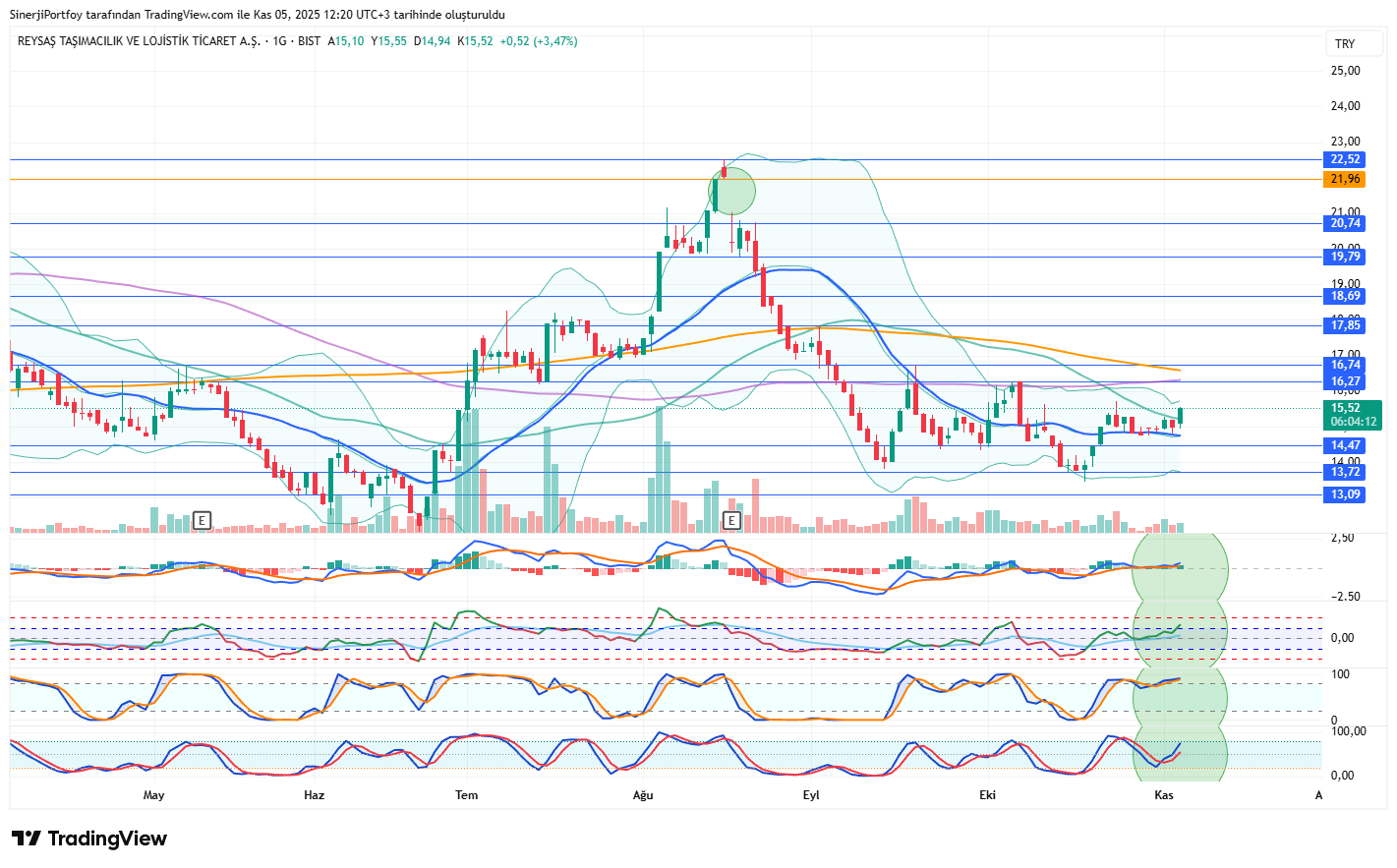This screenshot has width=1397, height=868.
Task: Click the close value K15,52 in header
Action: [475, 41]
